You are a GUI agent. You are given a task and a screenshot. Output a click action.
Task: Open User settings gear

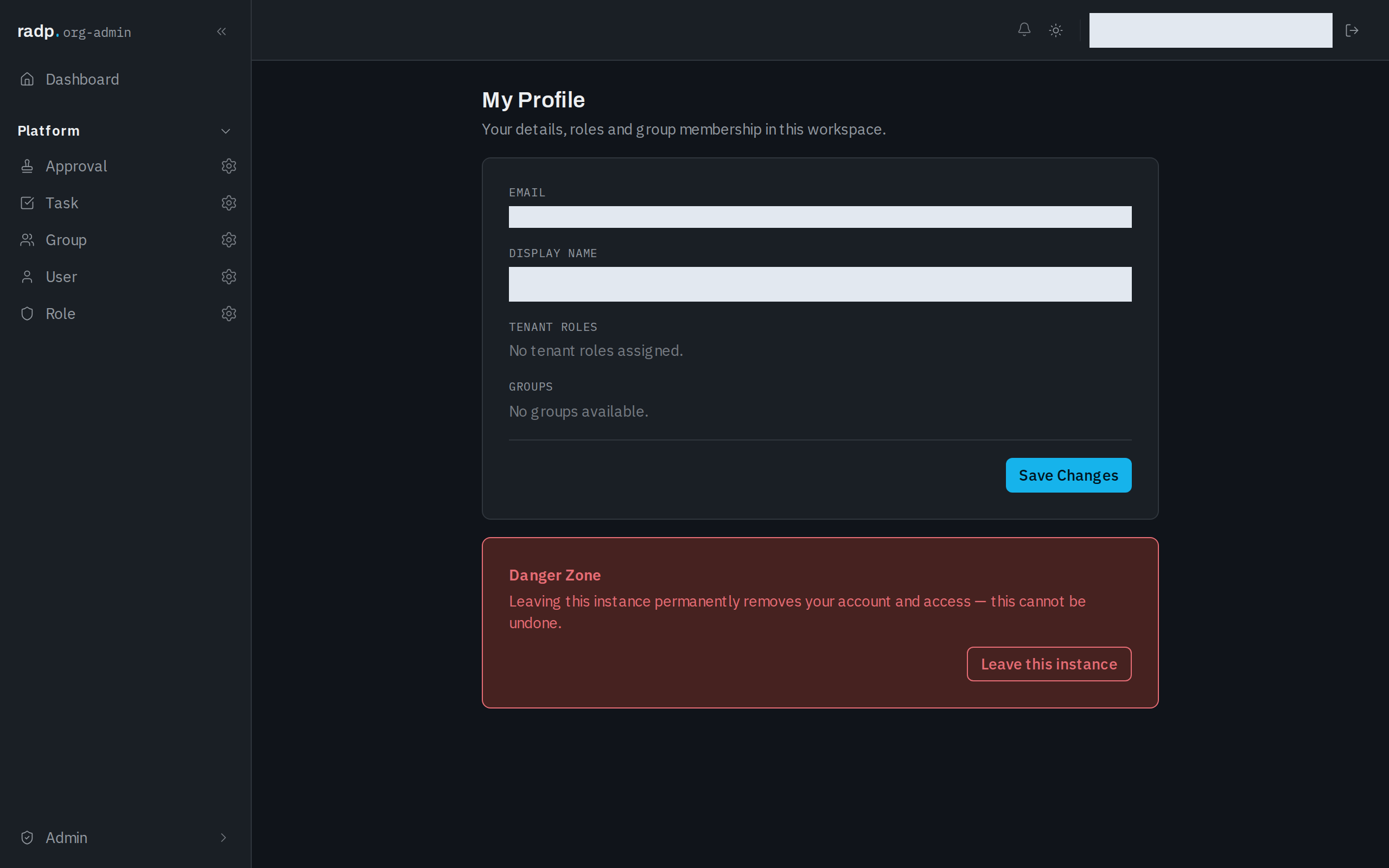point(229,277)
